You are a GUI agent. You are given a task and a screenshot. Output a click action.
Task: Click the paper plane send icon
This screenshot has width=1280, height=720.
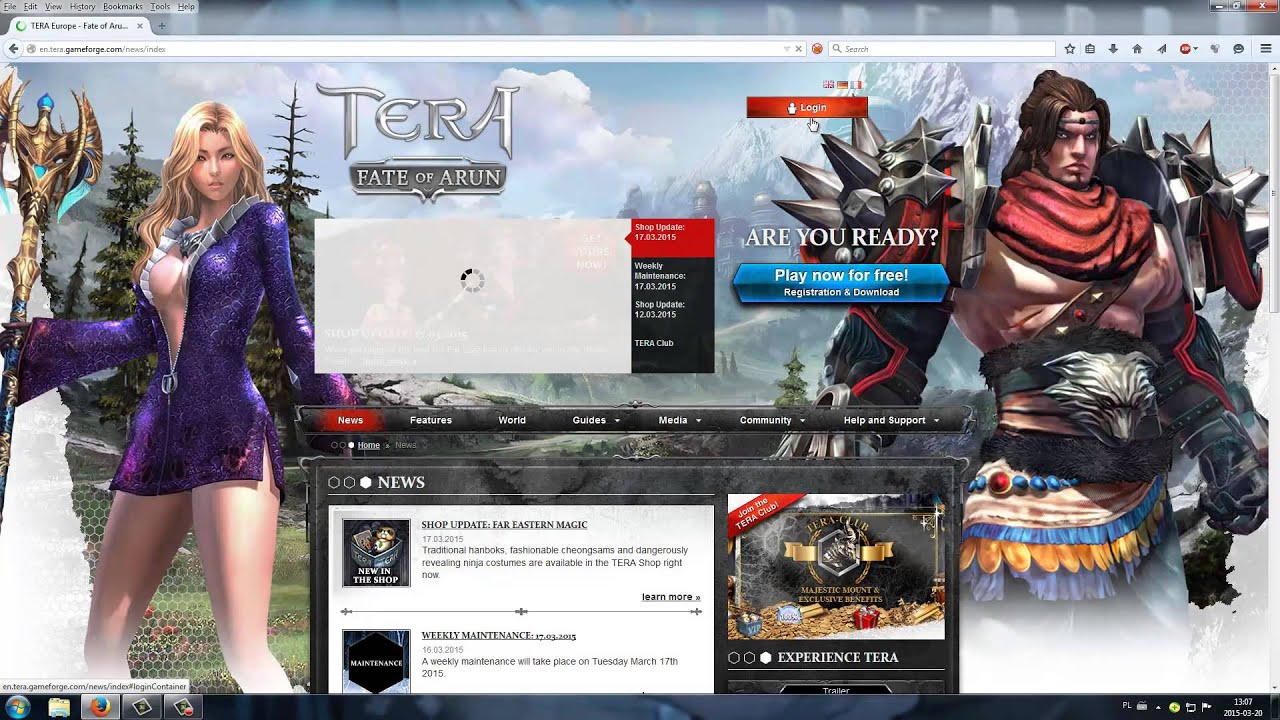1161,49
